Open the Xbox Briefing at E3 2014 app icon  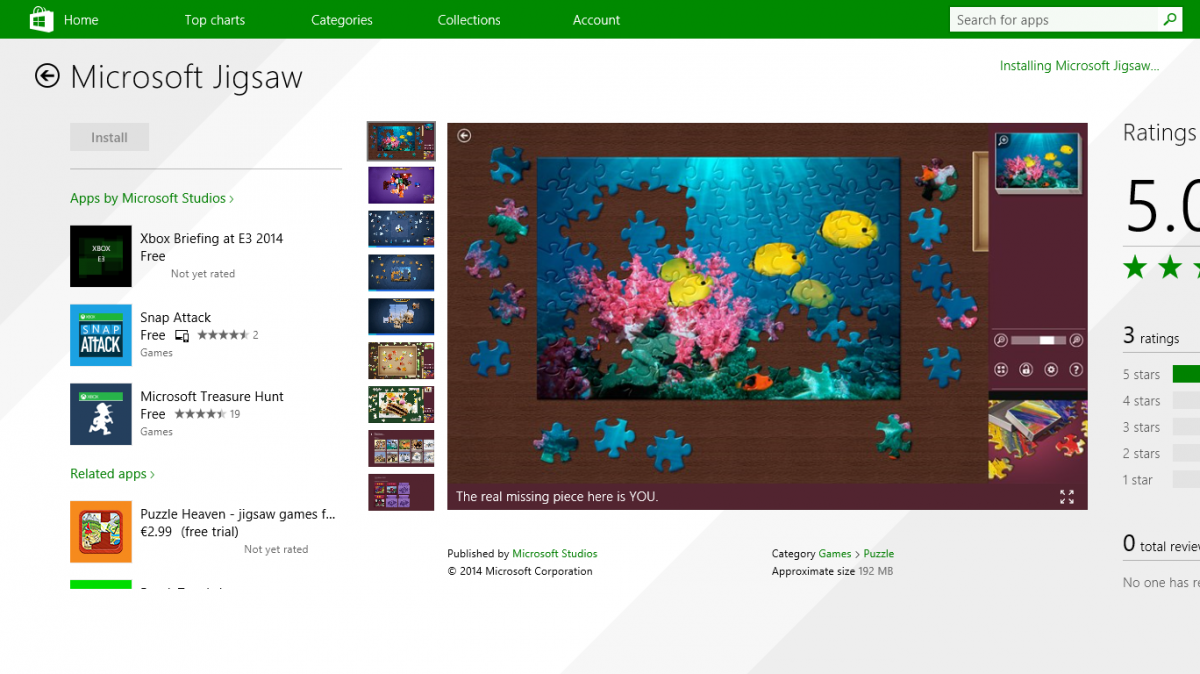(x=101, y=256)
